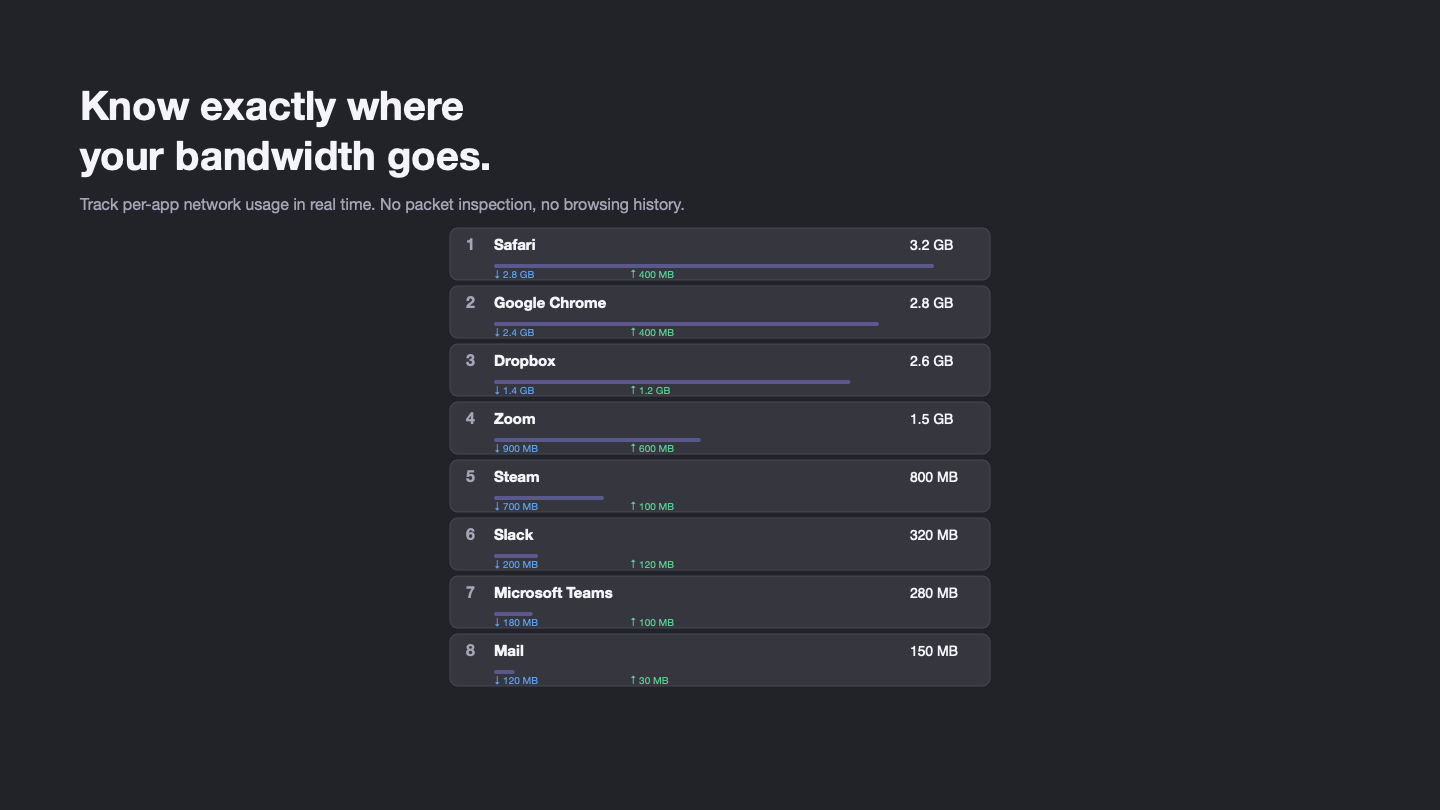
Task: Click Zoom's 1.5 GB total
Action: pyautogui.click(x=931, y=419)
